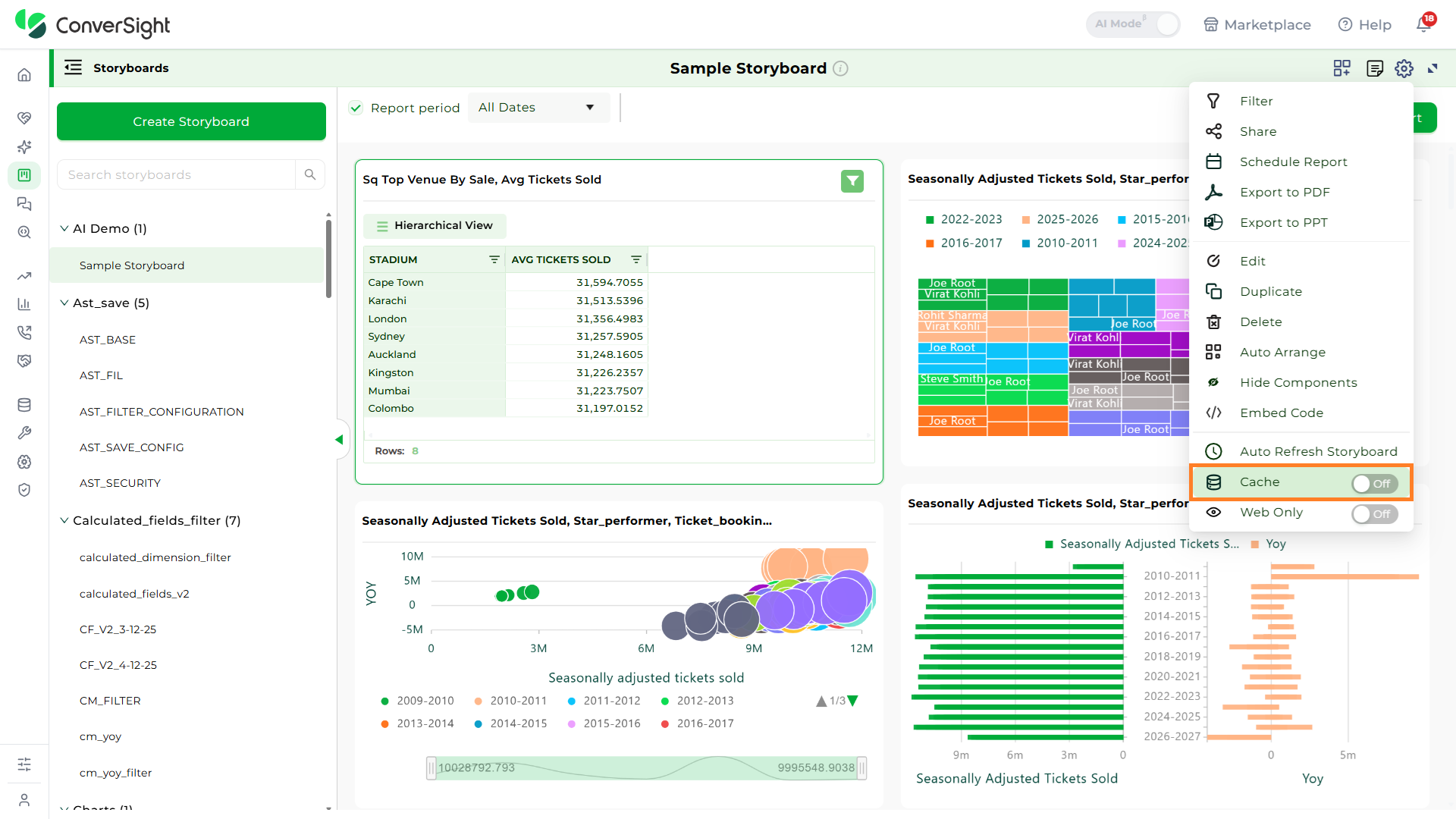Click the Storyboards menu collapse icon
The width and height of the screenshot is (1456, 819).
pos(73,67)
